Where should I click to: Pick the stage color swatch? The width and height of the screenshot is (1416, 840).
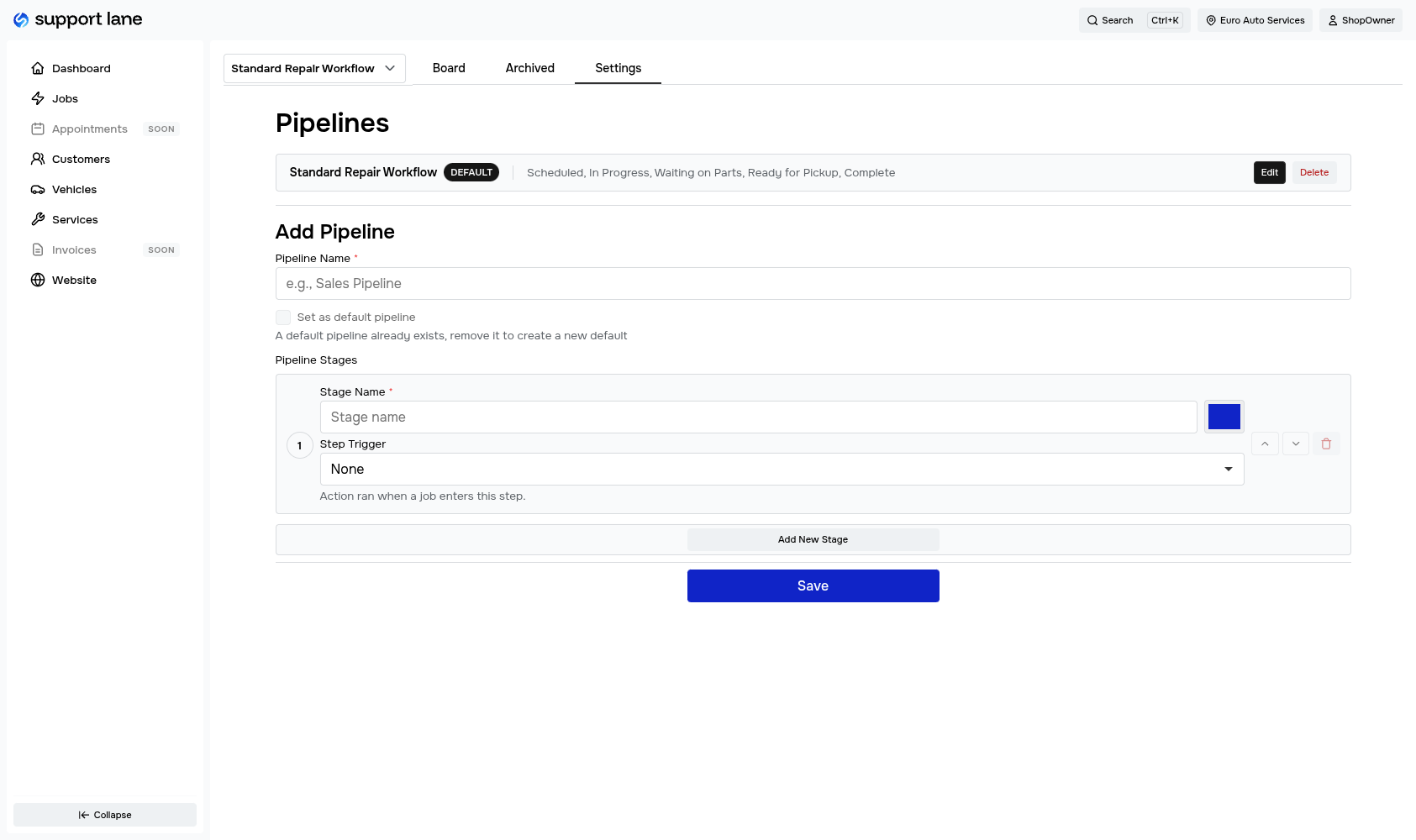pyautogui.click(x=1224, y=416)
